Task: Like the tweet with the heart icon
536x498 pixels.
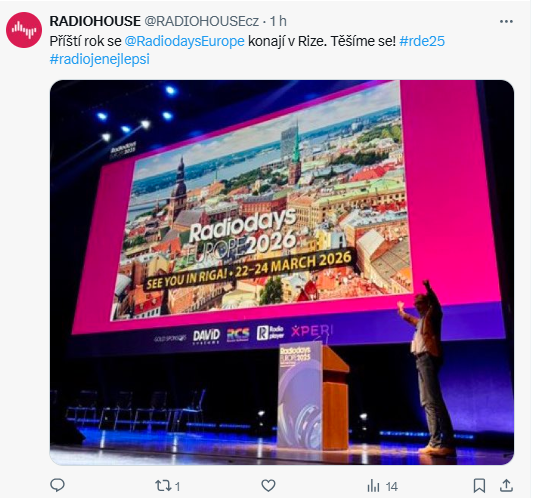Action: tap(268, 485)
